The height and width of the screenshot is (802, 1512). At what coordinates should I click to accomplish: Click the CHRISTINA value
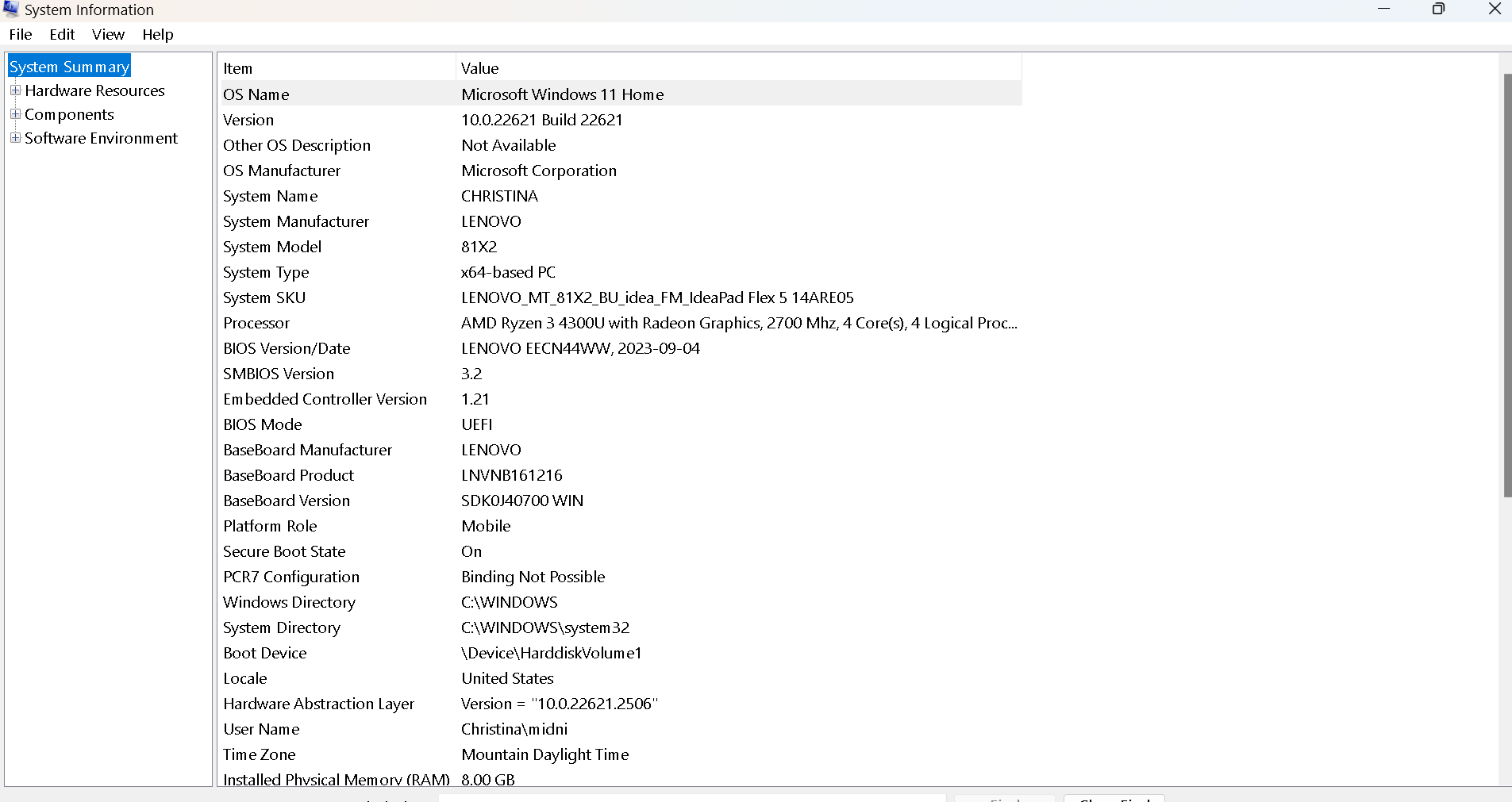click(500, 196)
